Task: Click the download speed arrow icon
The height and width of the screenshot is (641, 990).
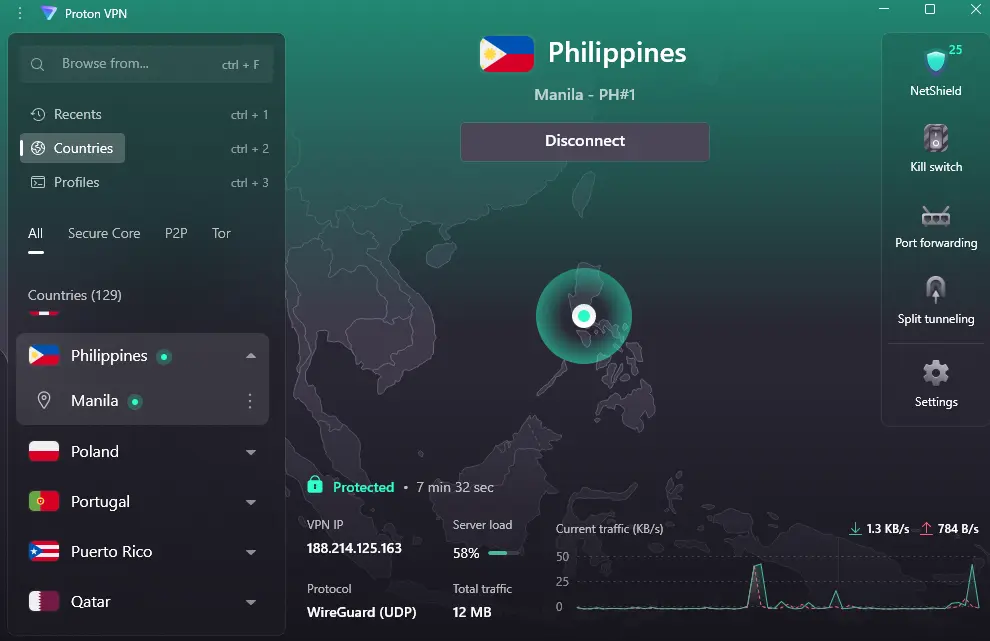Action: 855,529
